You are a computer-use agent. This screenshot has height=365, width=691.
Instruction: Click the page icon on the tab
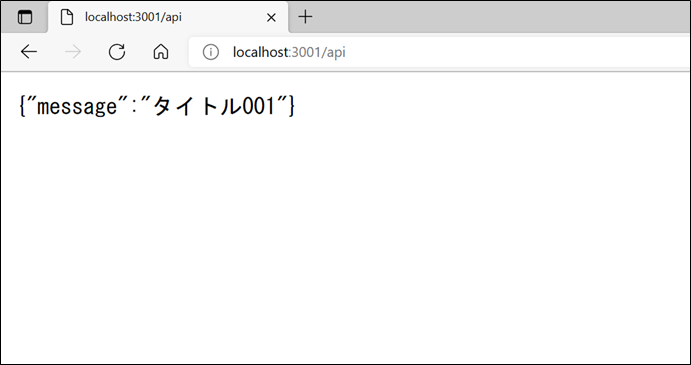click(67, 18)
